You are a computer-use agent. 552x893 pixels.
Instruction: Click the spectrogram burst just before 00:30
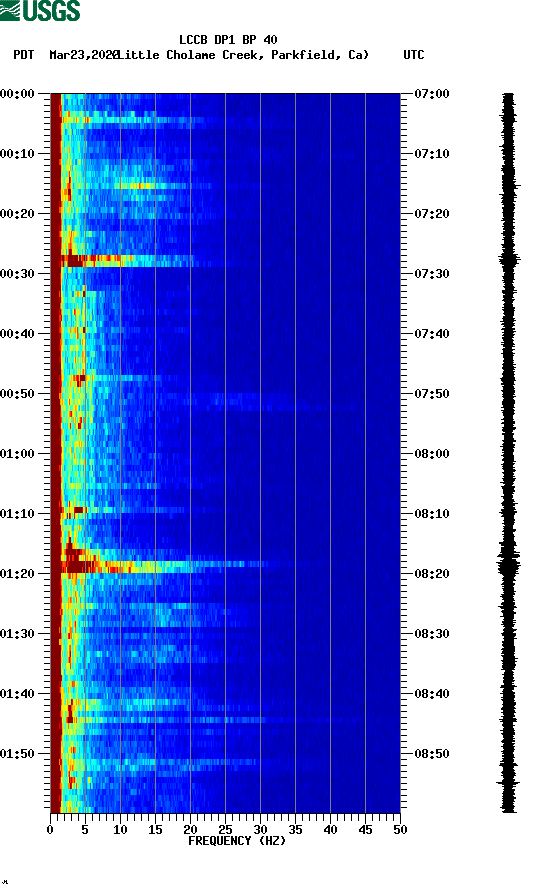tap(128, 261)
